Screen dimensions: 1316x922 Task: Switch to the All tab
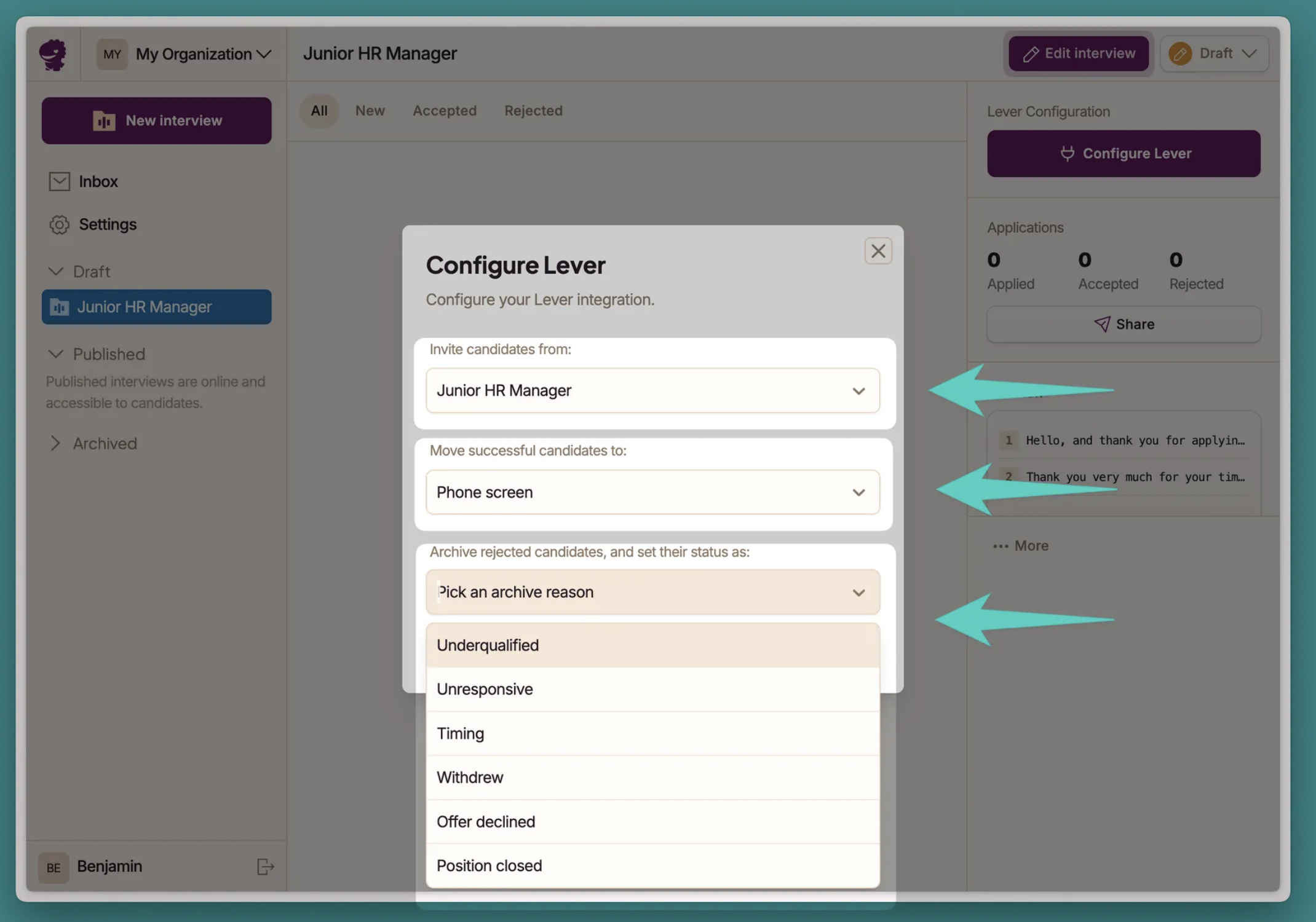[x=319, y=111]
